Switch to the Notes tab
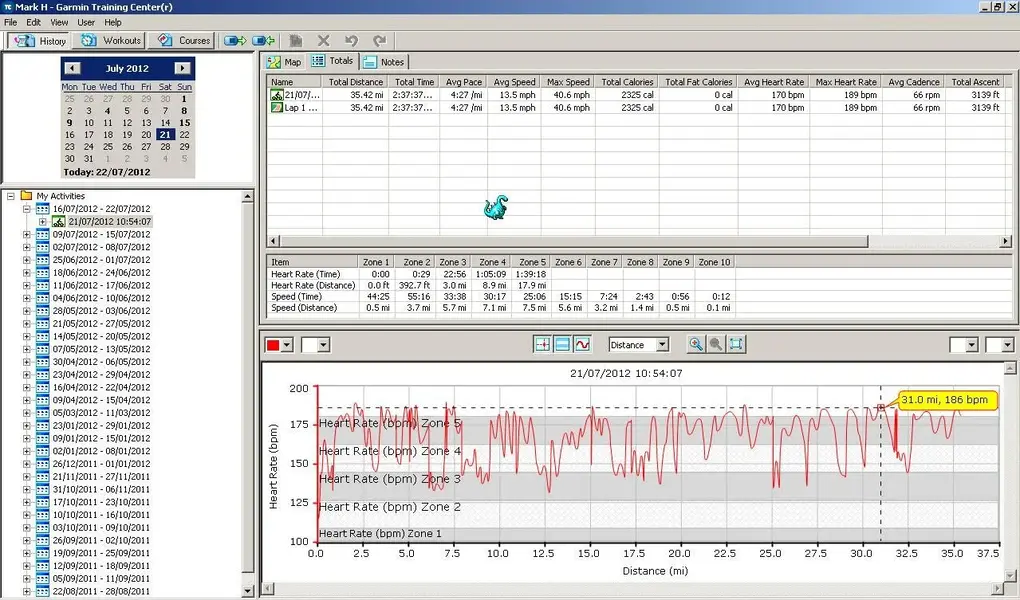 [x=384, y=62]
